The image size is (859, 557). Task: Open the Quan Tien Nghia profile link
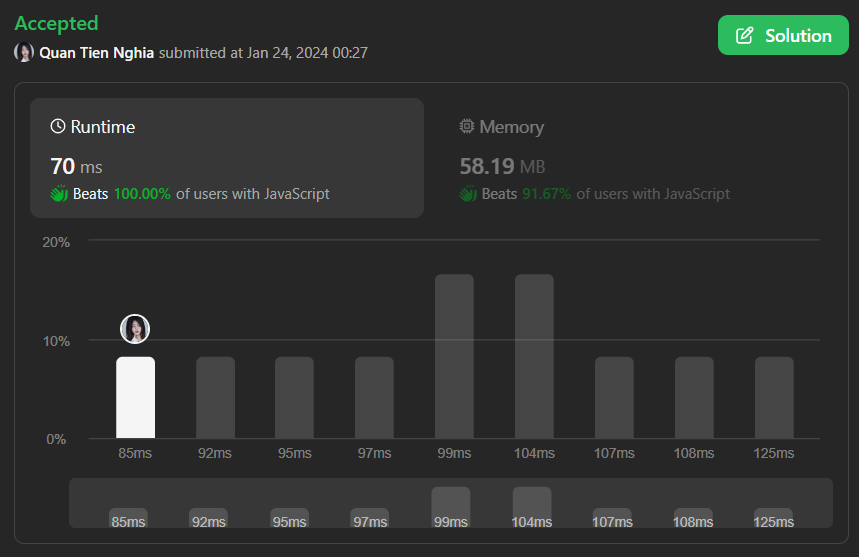pos(97,52)
